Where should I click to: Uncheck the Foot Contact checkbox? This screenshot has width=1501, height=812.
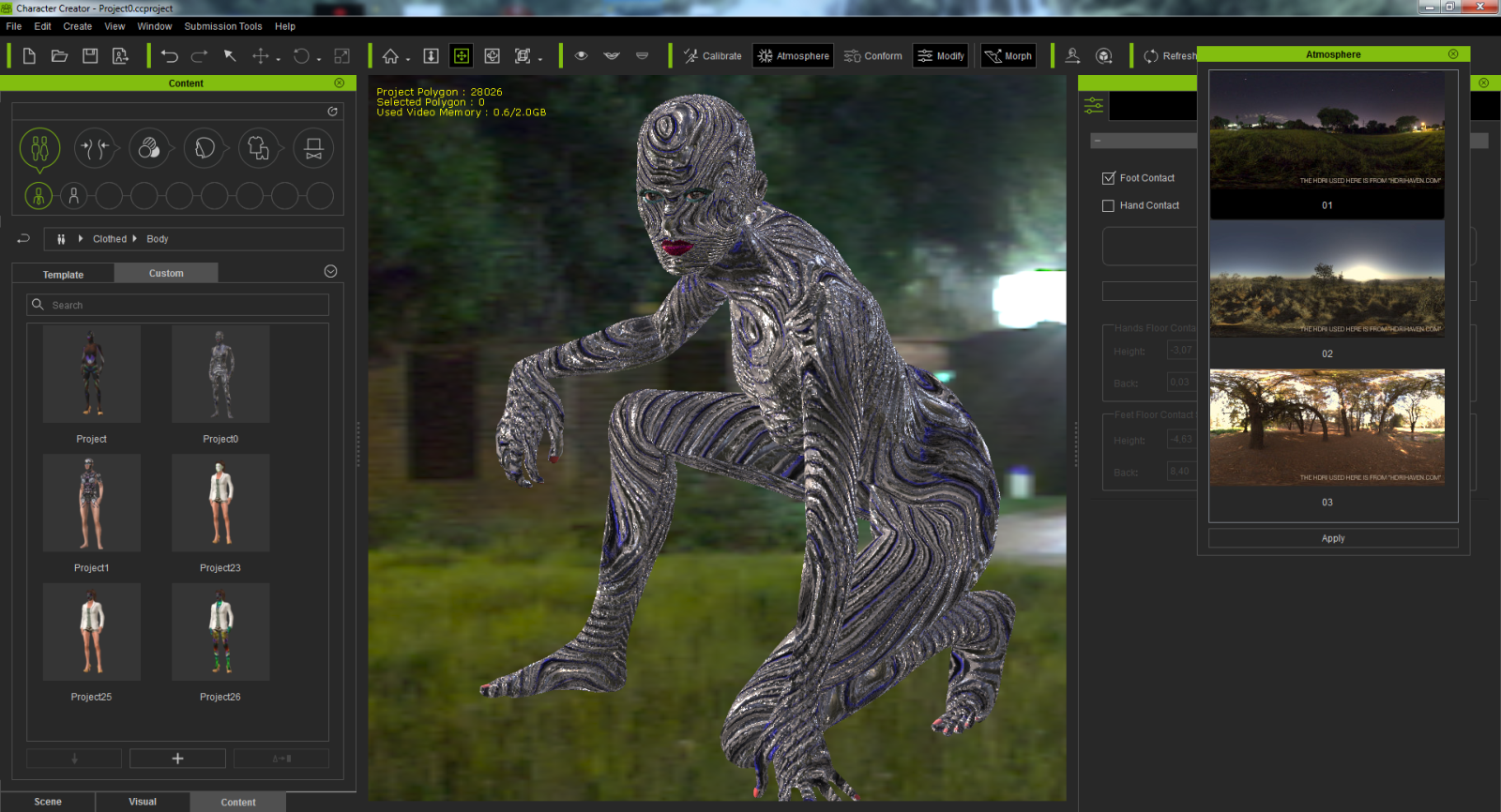pyautogui.click(x=1109, y=178)
